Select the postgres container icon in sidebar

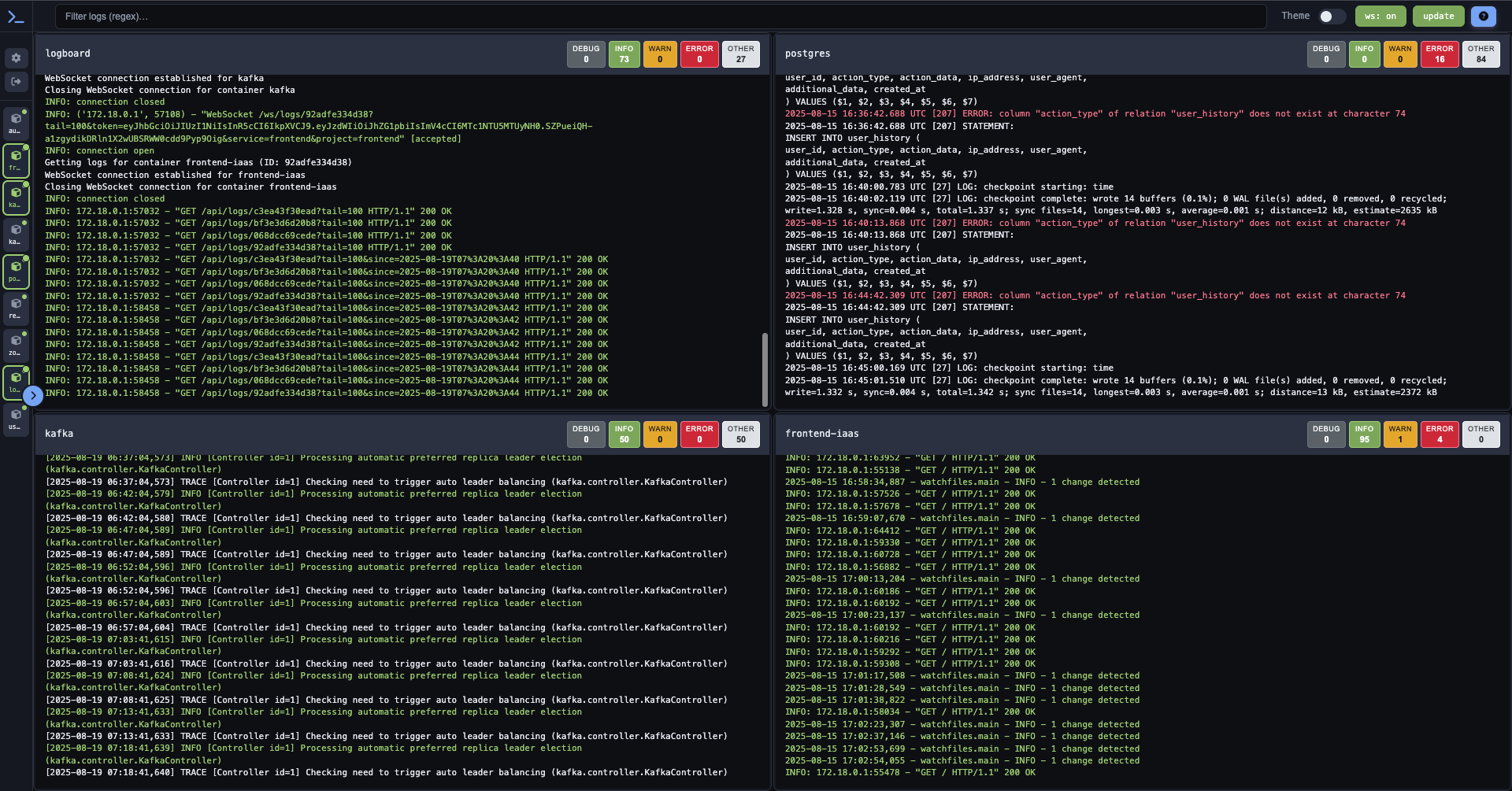pos(16,272)
